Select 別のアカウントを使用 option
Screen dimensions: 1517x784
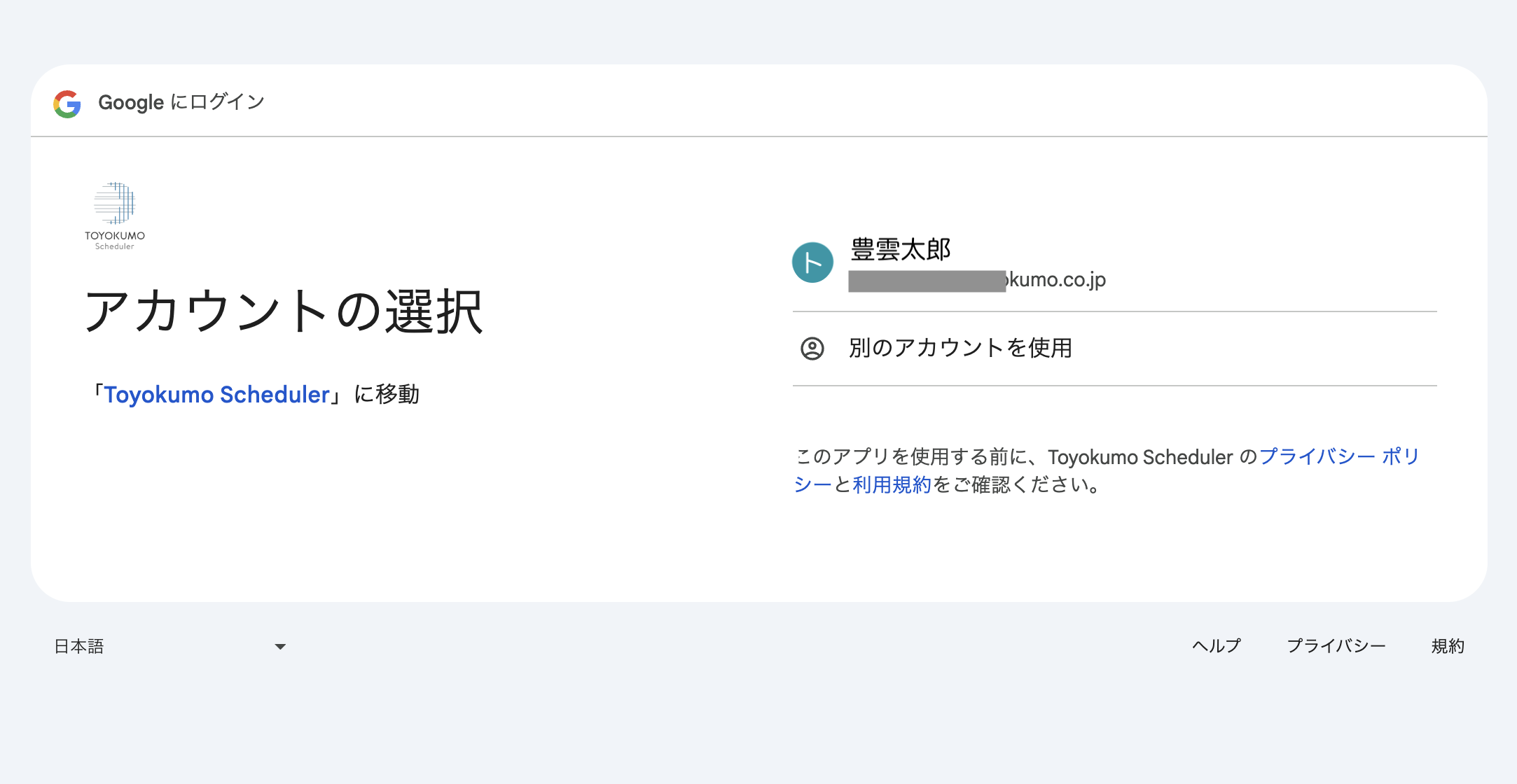pos(1114,349)
